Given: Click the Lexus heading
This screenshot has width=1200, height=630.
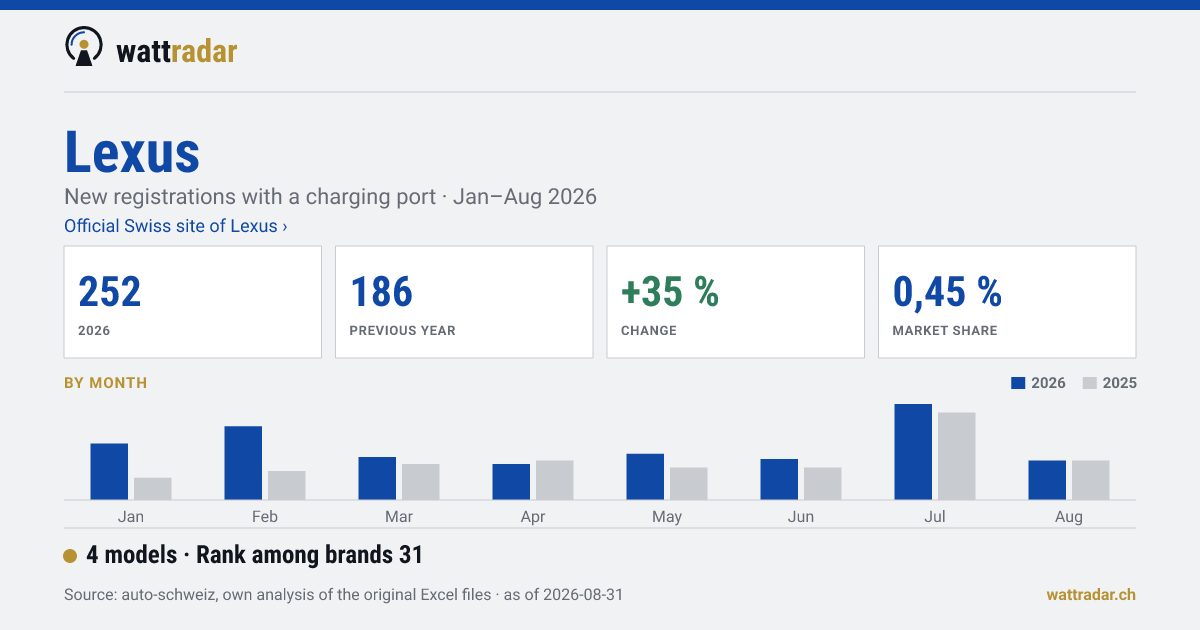Looking at the screenshot, I should click(x=132, y=152).
